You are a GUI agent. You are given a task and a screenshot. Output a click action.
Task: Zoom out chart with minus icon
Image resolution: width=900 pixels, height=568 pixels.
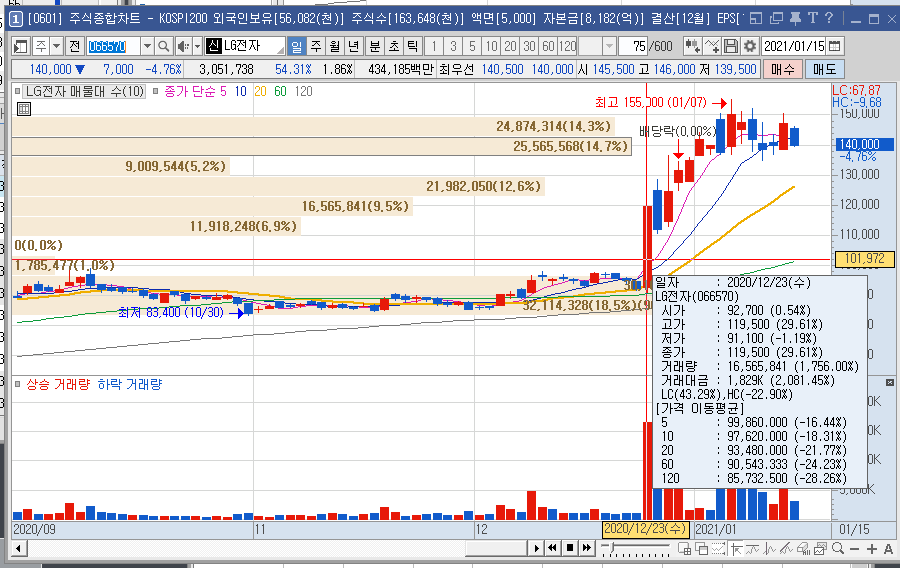[855, 549]
